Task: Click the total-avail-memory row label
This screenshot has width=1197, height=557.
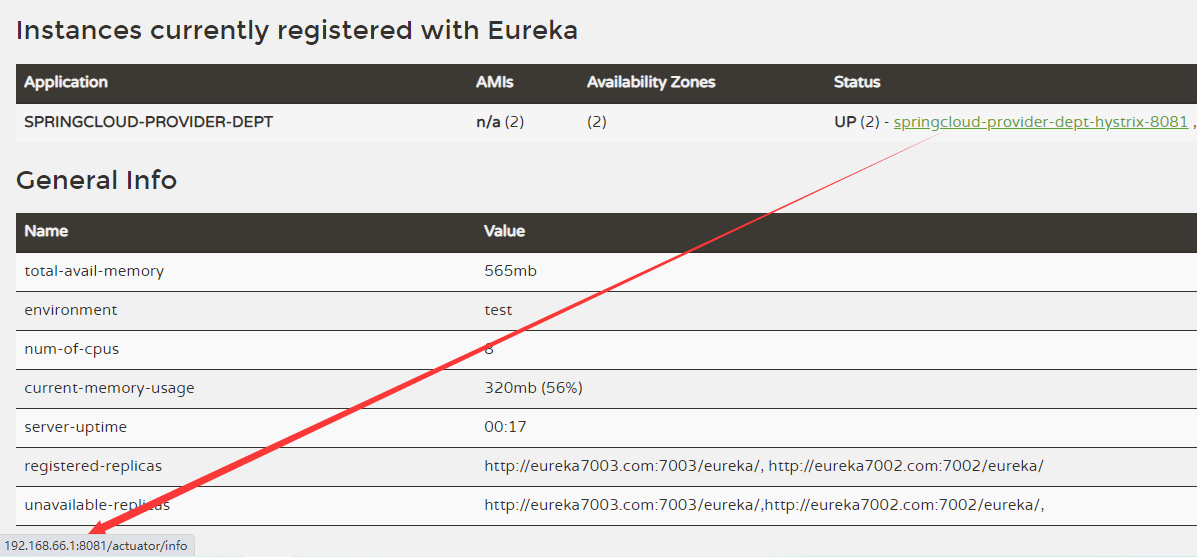Action: [x=94, y=271]
